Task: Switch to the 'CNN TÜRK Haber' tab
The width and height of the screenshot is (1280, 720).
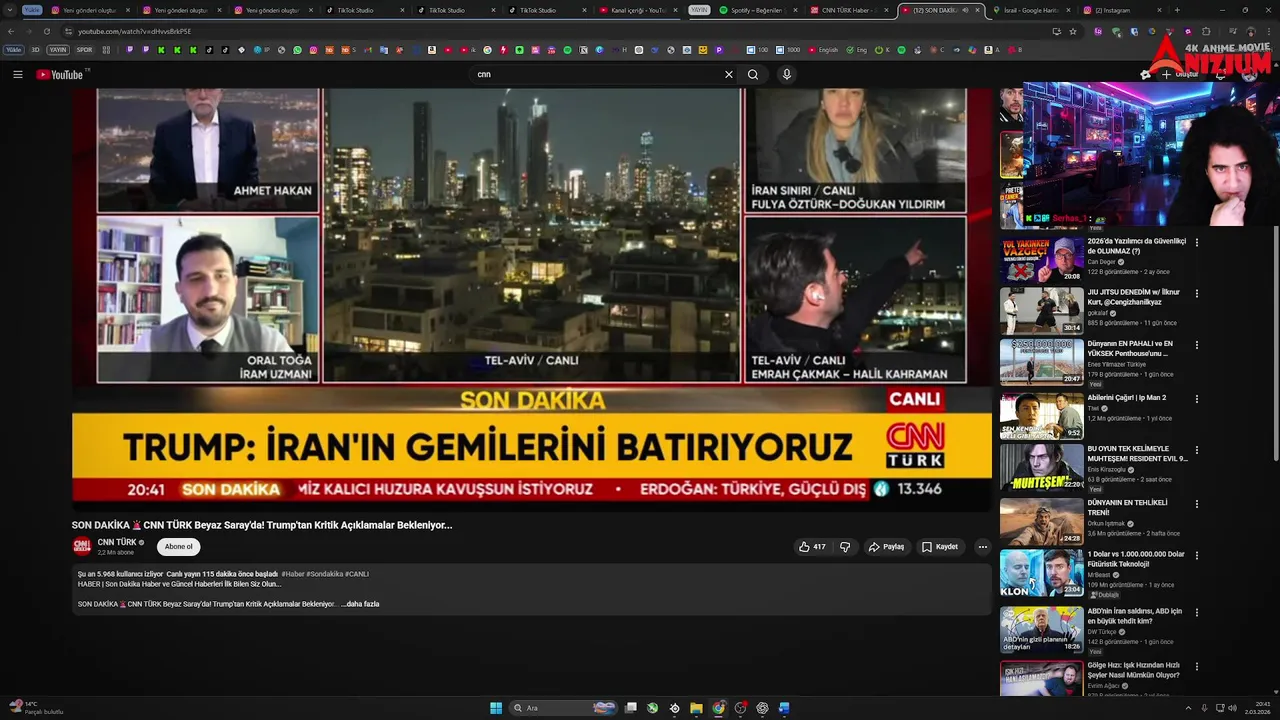Action: (850, 10)
